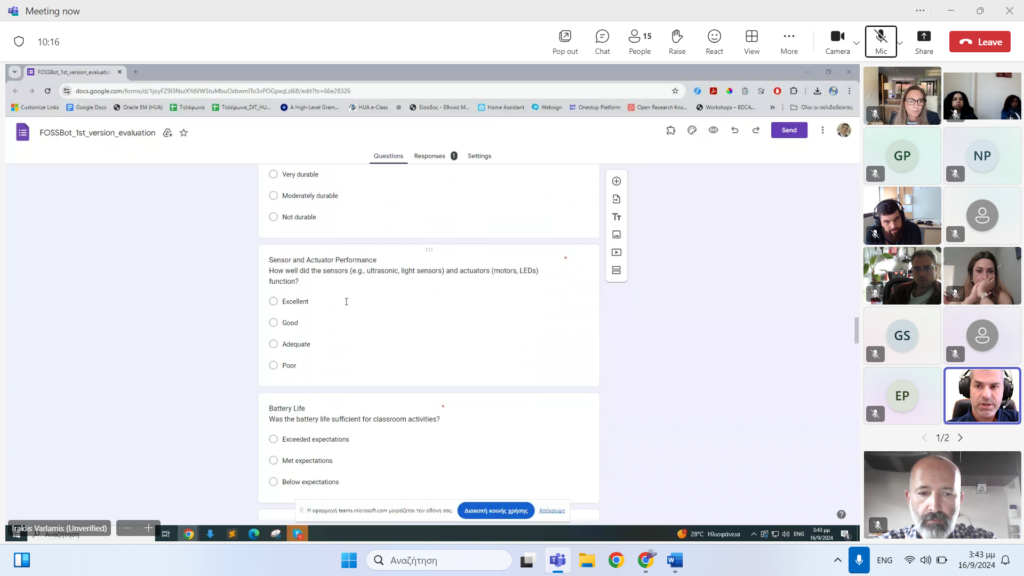Viewport: 1024px width, 576px height.
Task: Open Teams window ellipsis settings menu
Action: [920, 10]
